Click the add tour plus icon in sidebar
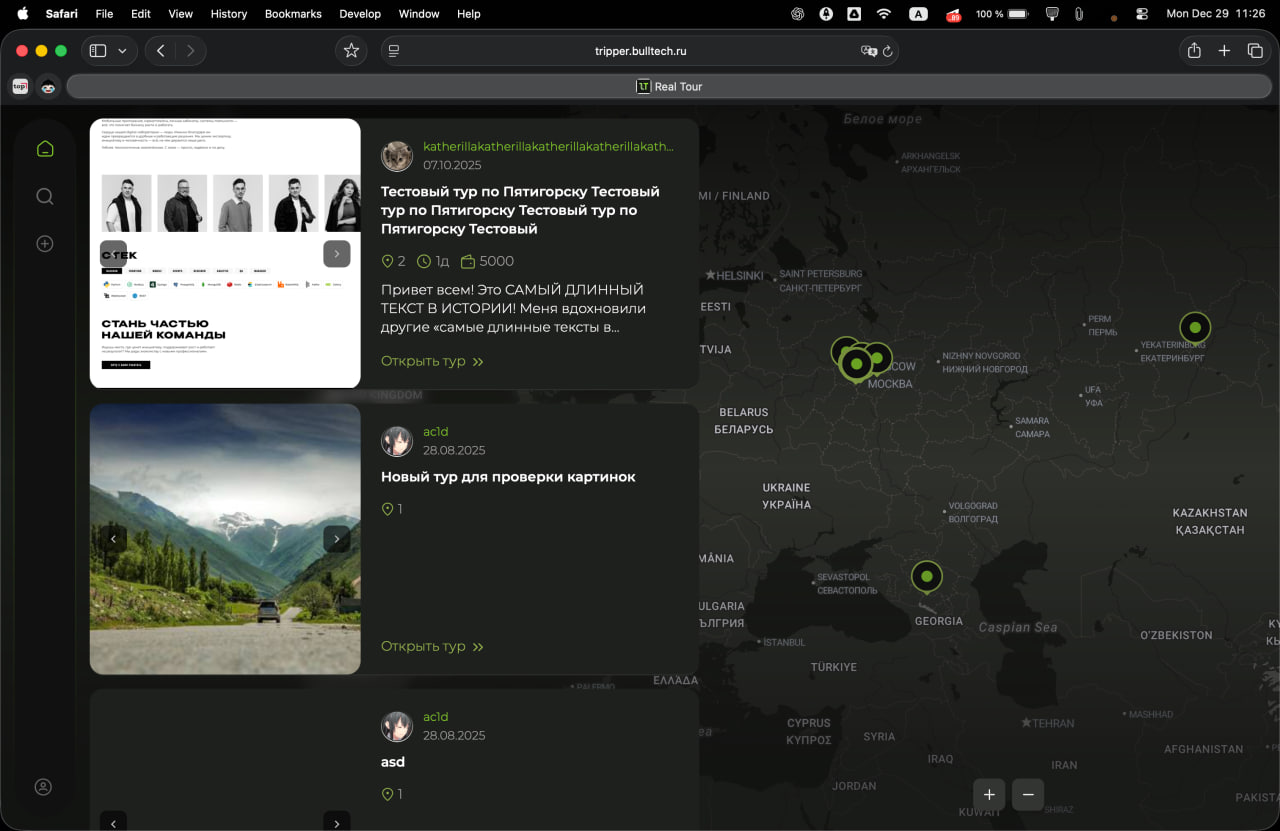 [44, 243]
